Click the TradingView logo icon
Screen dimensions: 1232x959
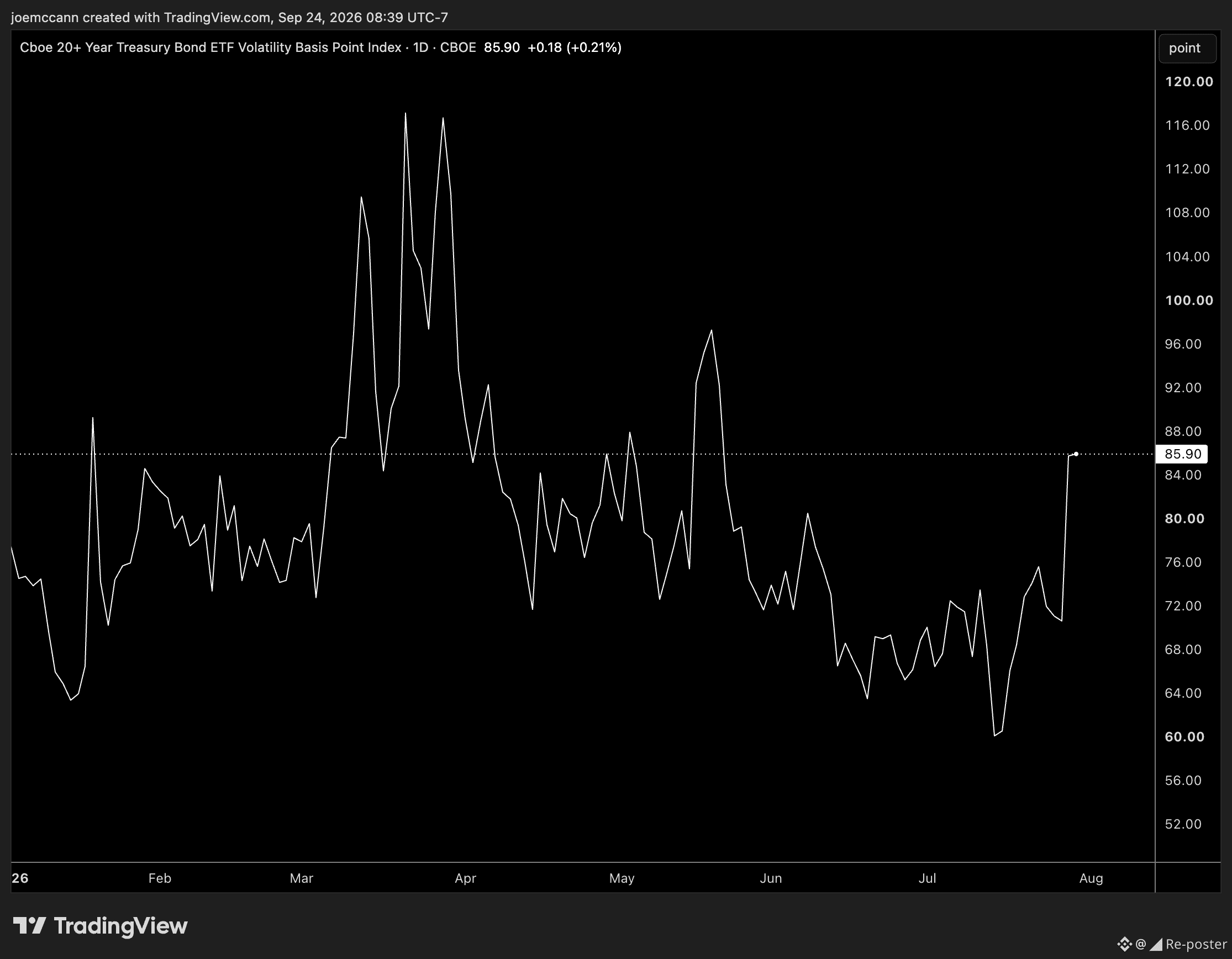29,926
